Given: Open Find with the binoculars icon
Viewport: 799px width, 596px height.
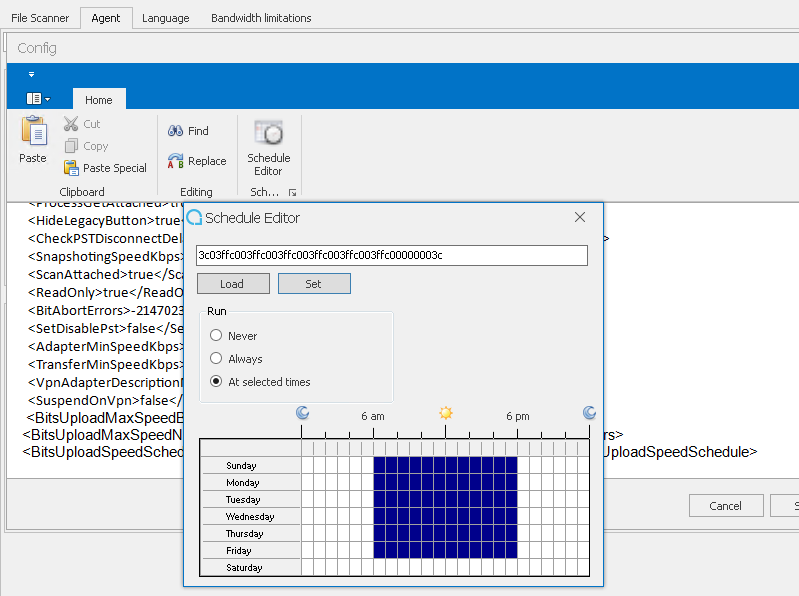Looking at the screenshot, I should [175, 131].
